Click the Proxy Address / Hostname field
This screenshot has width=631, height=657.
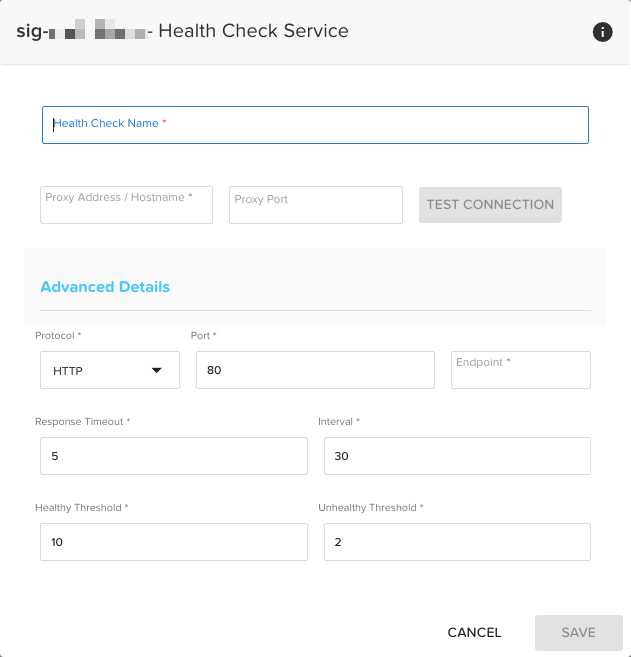coord(127,205)
